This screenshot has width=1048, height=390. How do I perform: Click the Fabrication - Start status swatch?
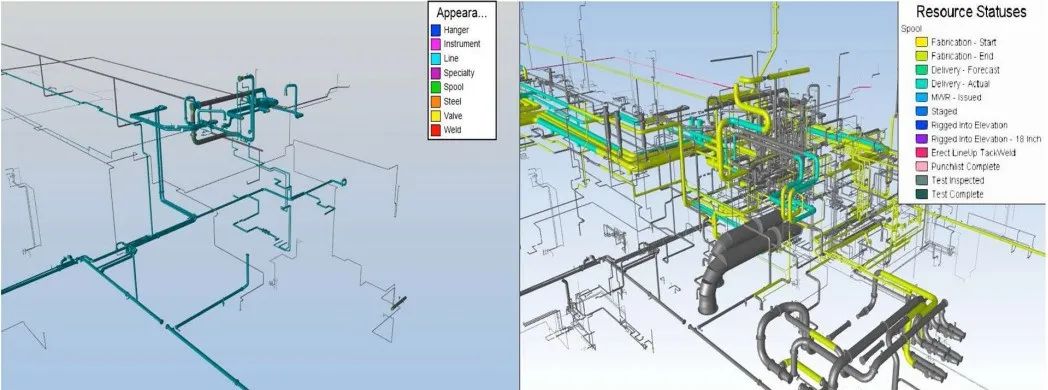click(921, 42)
